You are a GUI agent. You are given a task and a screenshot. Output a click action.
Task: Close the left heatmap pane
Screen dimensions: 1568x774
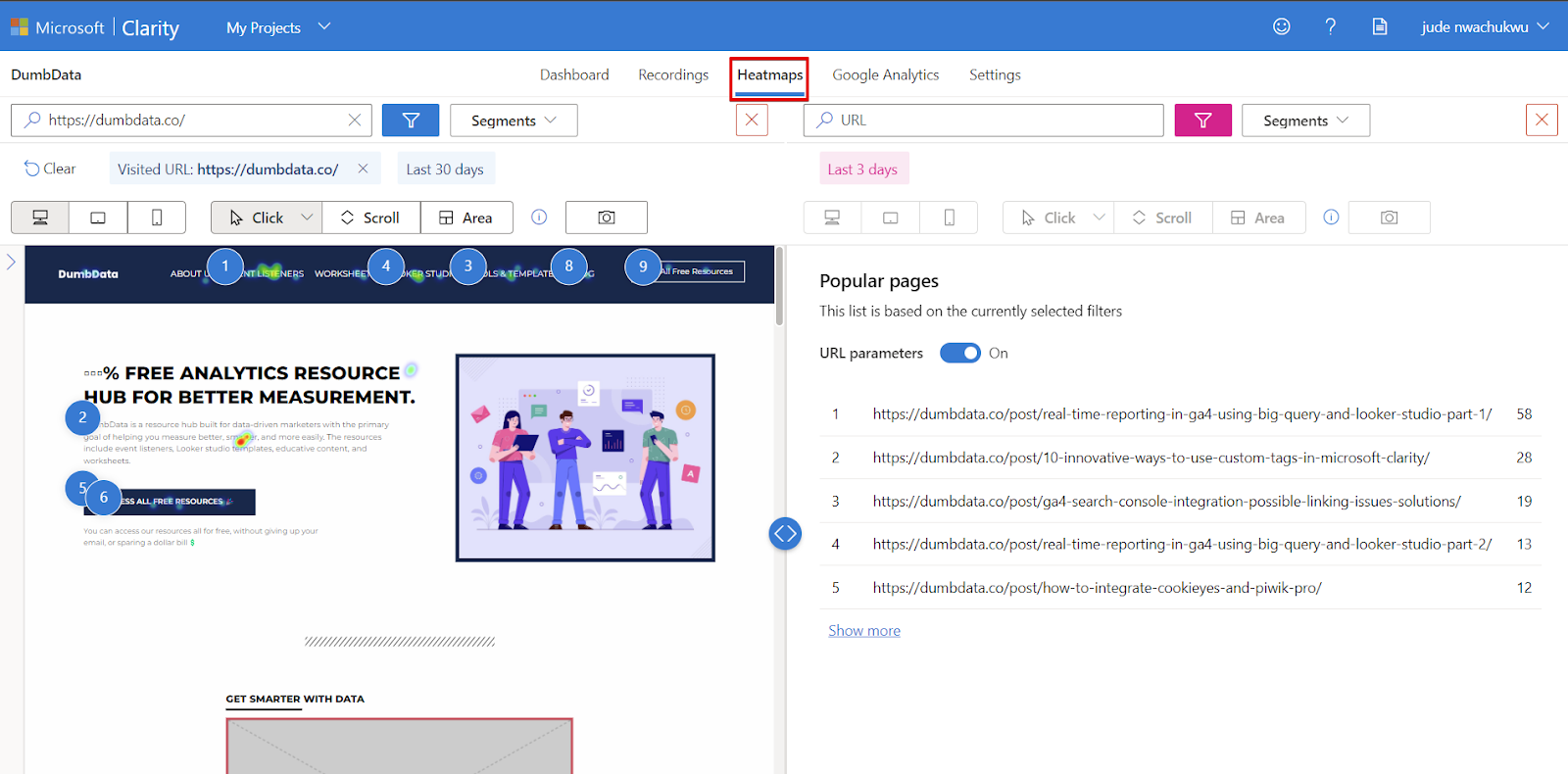coord(752,120)
